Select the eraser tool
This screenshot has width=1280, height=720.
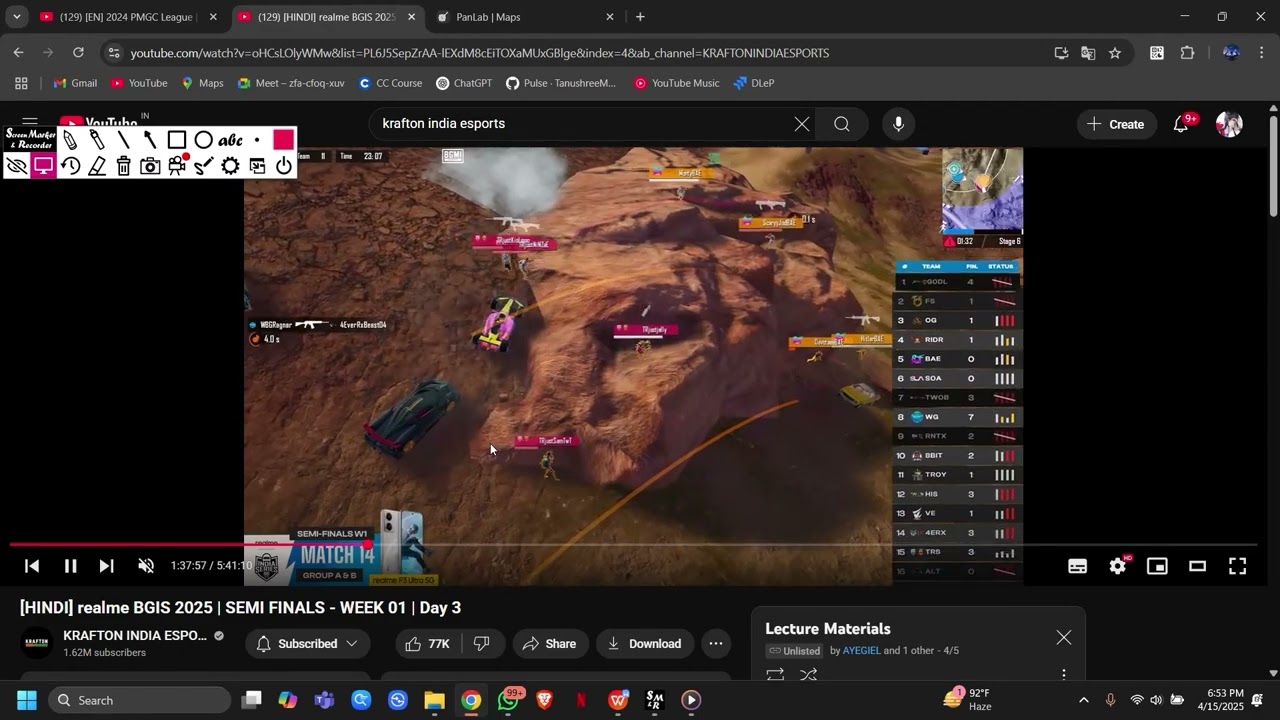coord(97,166)
